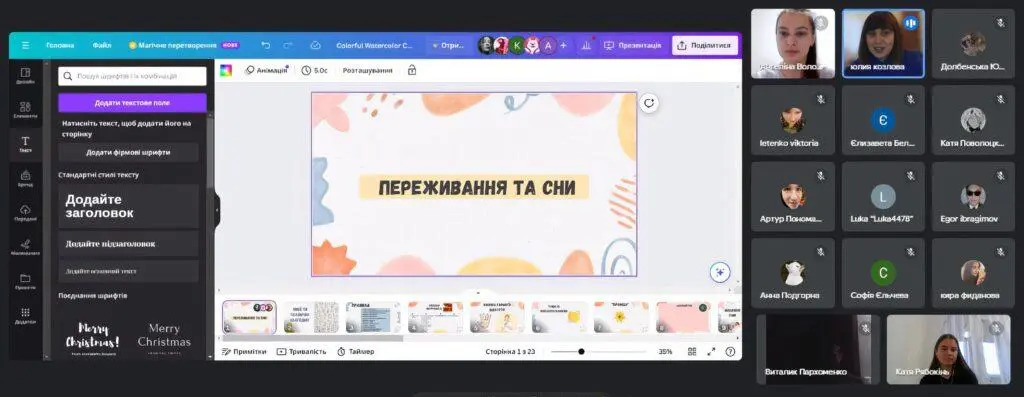
Task: Check the cloud save status icon
Action: pyautogui.click(x=315, y=46)
